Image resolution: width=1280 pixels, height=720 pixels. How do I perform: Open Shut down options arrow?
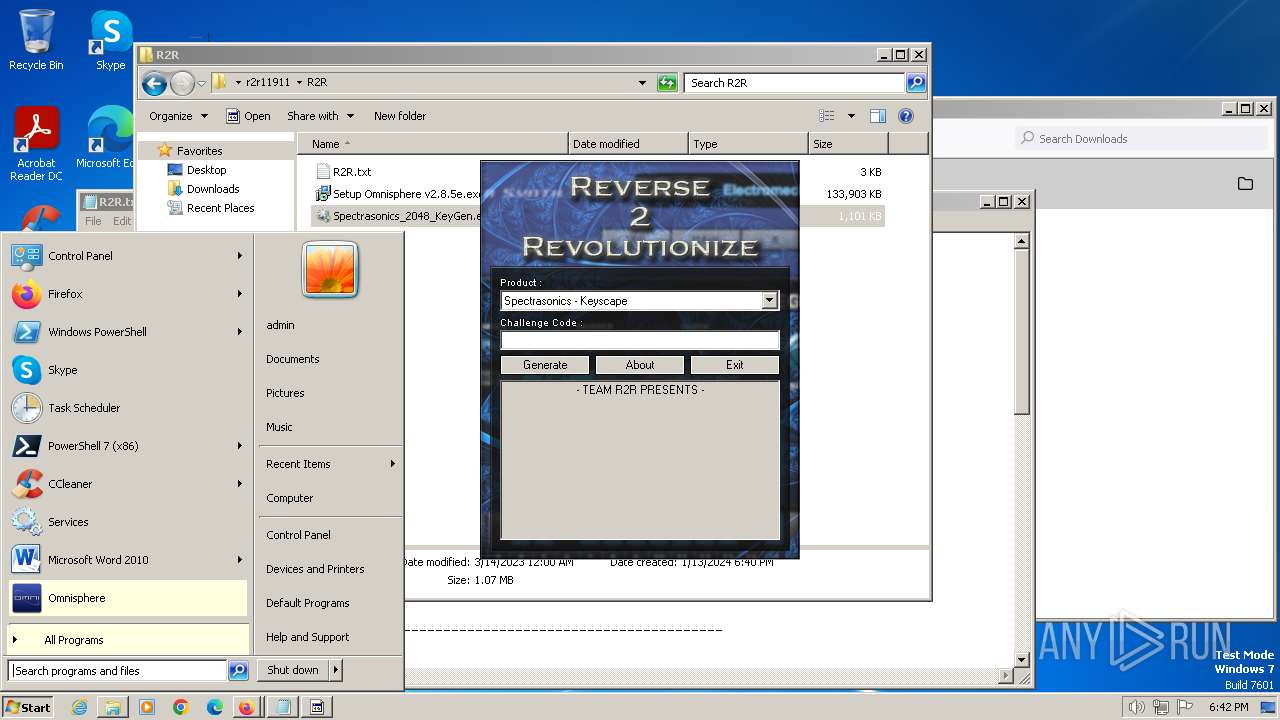(336, 670)
